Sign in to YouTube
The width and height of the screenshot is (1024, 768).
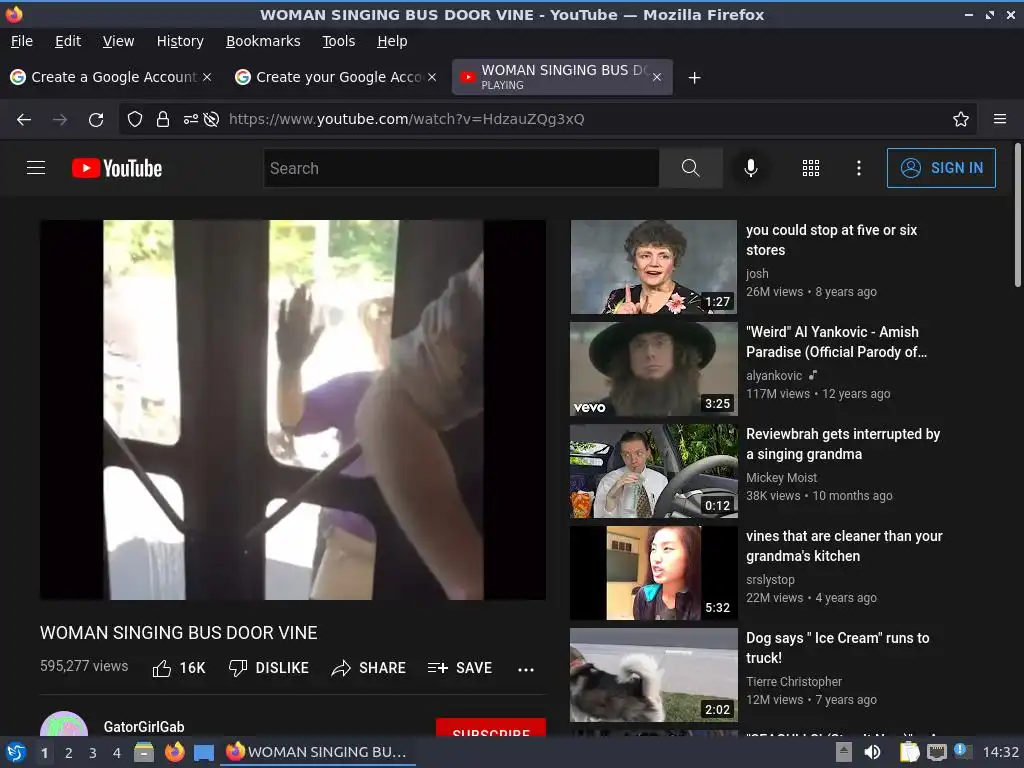click(941, 168)
